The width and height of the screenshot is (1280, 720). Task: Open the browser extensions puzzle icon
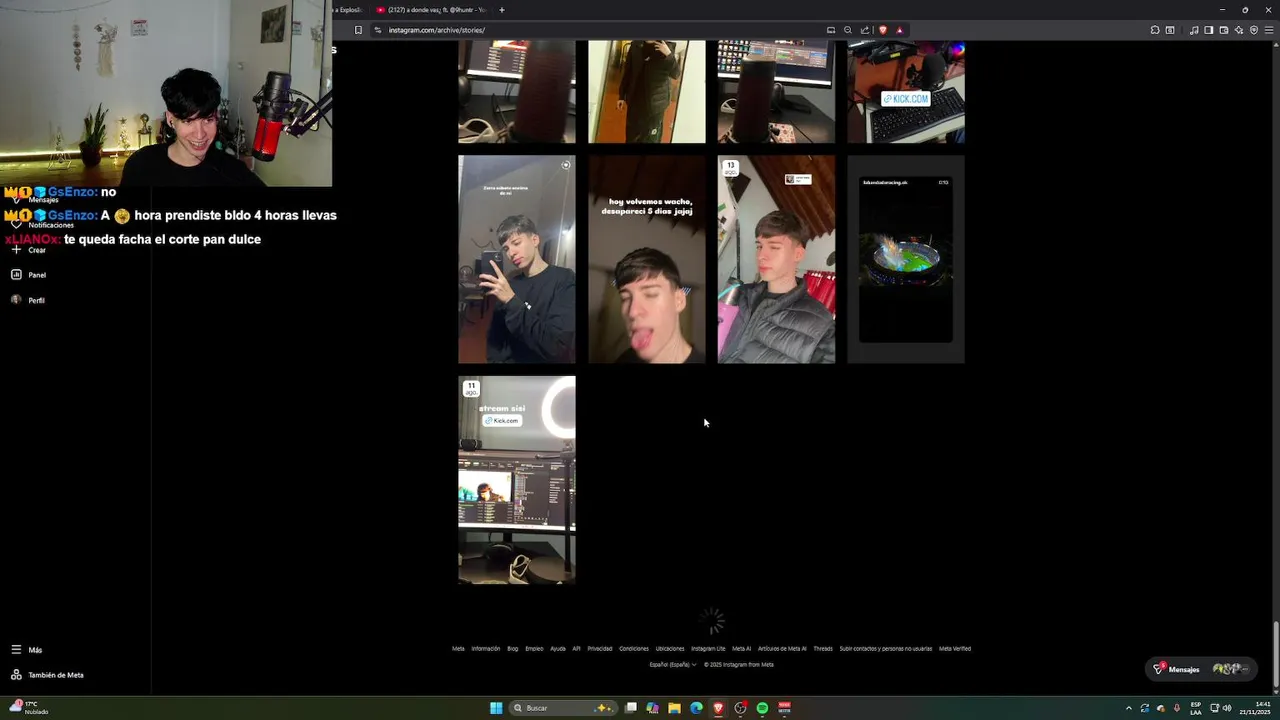tap(1155, 30)
